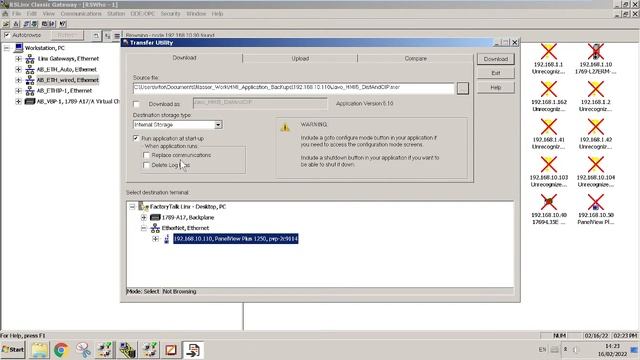Click the AB_ETHIP-1 network icon
640x360 pixels.
coord(30,91)
